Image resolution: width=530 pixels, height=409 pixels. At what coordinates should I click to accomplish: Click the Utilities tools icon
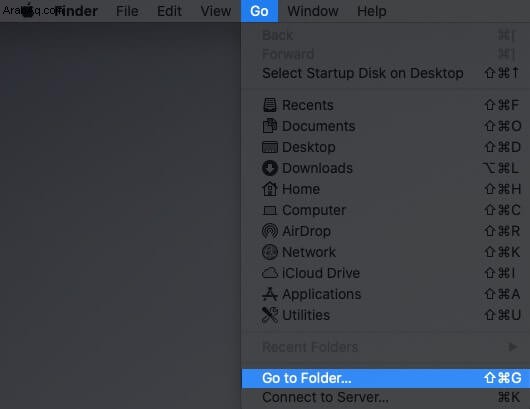270,315
